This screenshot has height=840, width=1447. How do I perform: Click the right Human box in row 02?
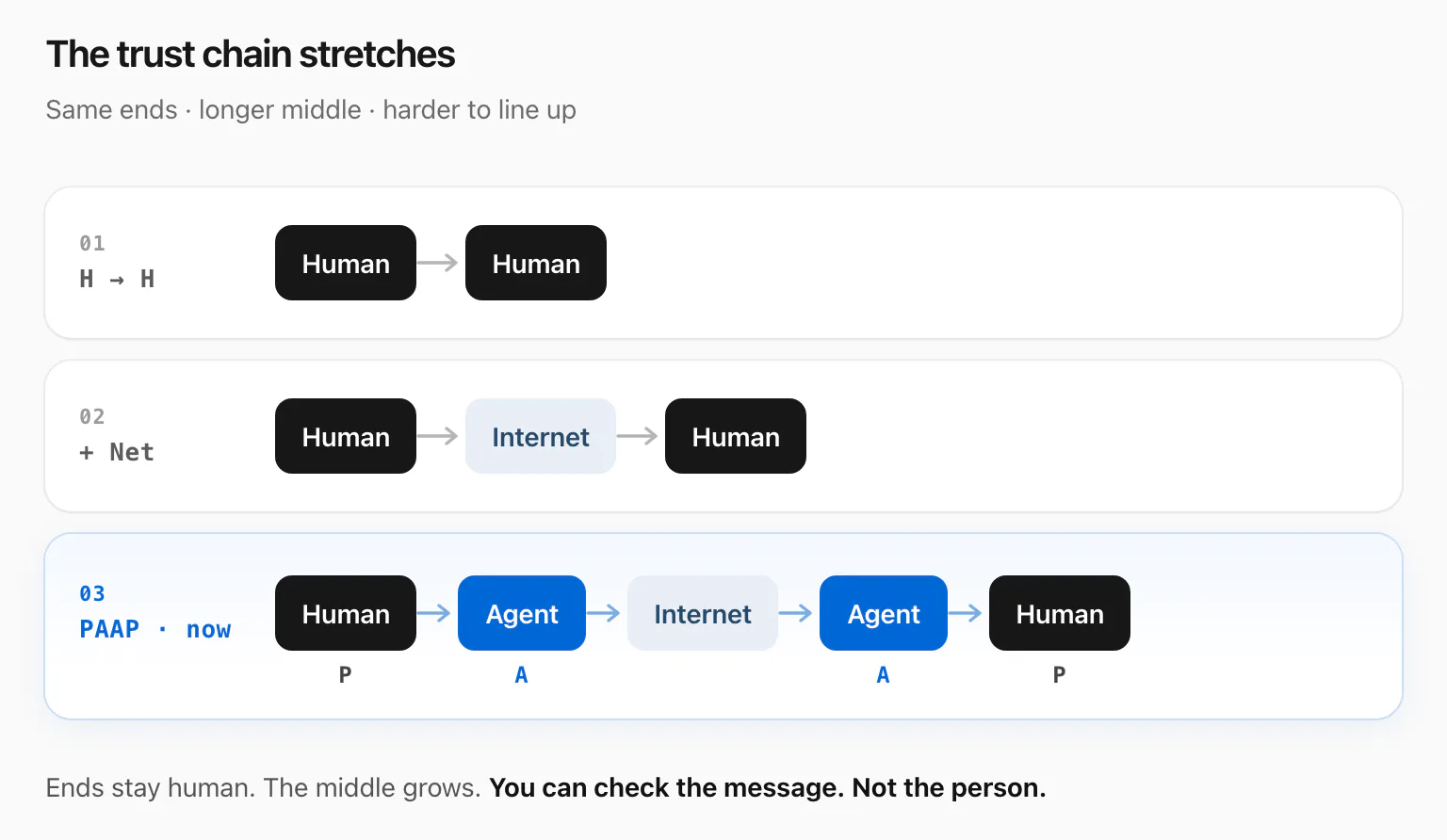click(736, 436)
